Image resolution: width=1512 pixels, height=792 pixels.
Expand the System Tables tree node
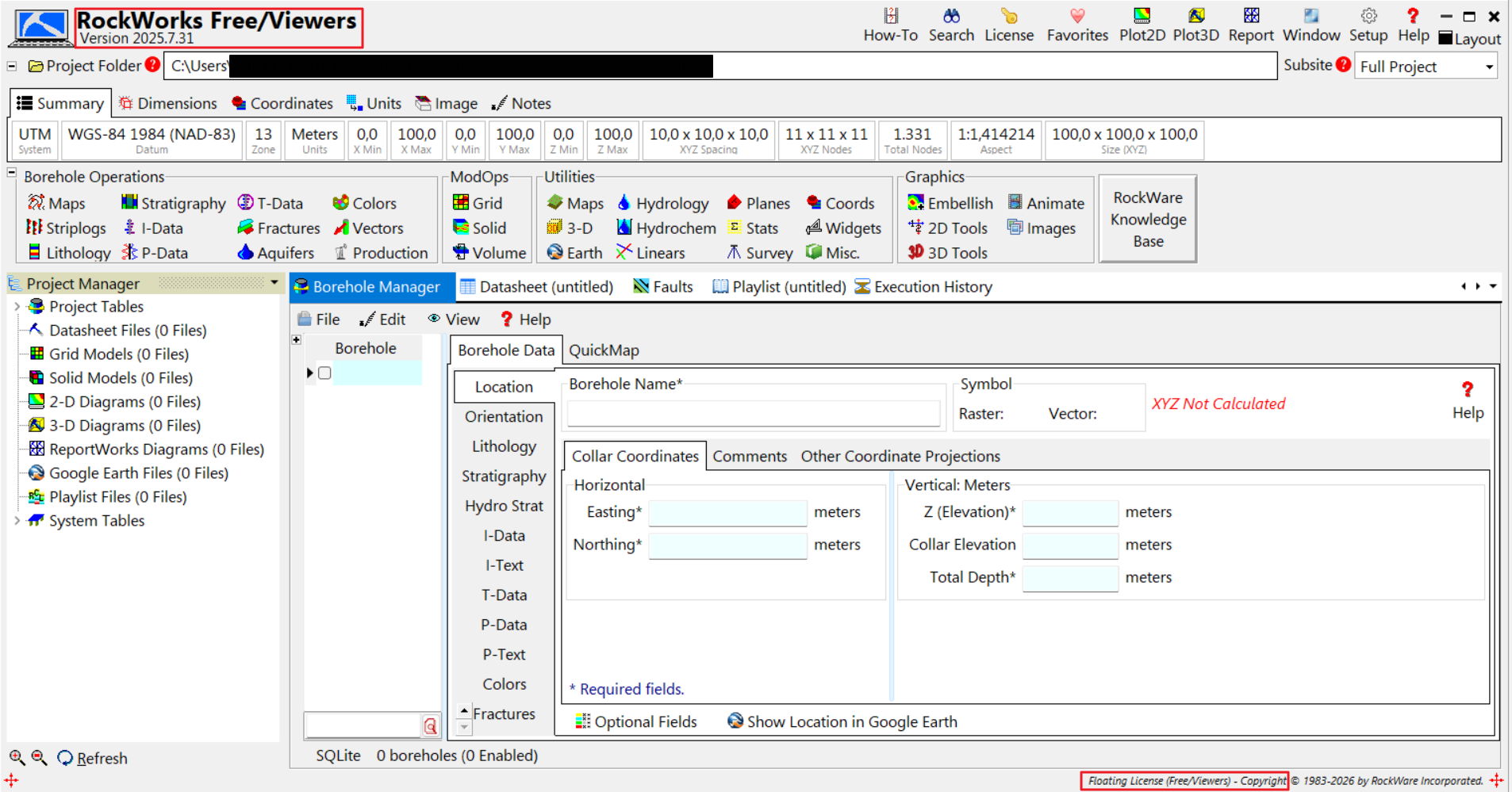(17, 521)
